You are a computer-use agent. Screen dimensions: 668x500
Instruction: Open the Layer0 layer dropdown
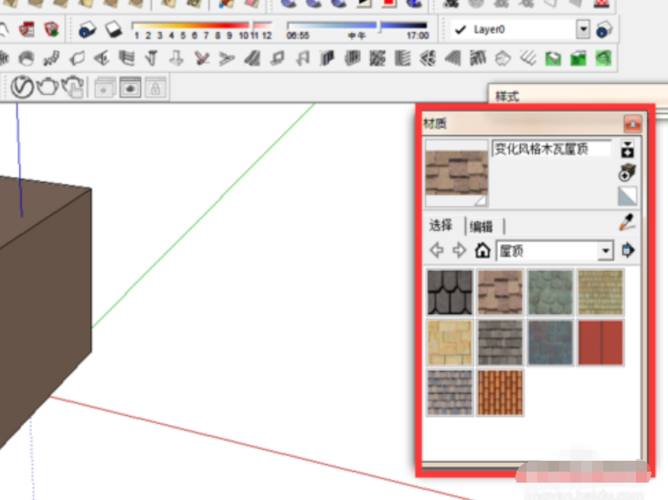[x=583, y=29]
